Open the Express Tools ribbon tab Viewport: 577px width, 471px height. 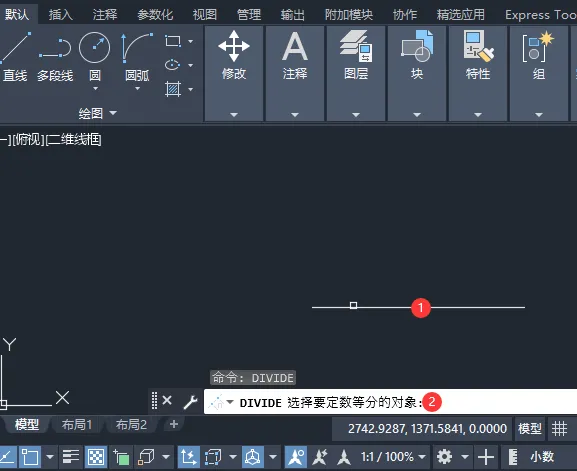click(x=540, y=15)
